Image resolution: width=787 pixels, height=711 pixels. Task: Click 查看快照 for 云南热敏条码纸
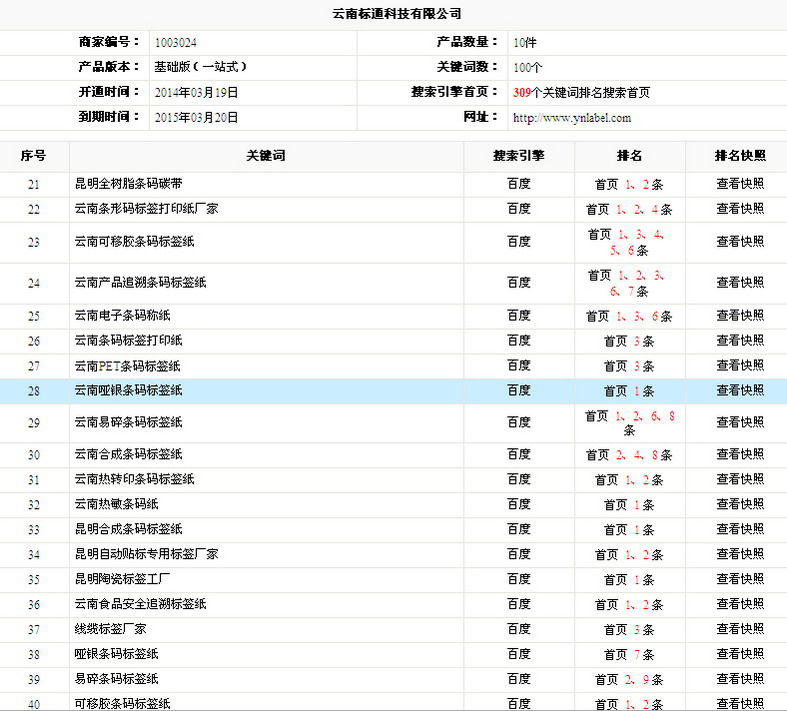tap(740, 504)
